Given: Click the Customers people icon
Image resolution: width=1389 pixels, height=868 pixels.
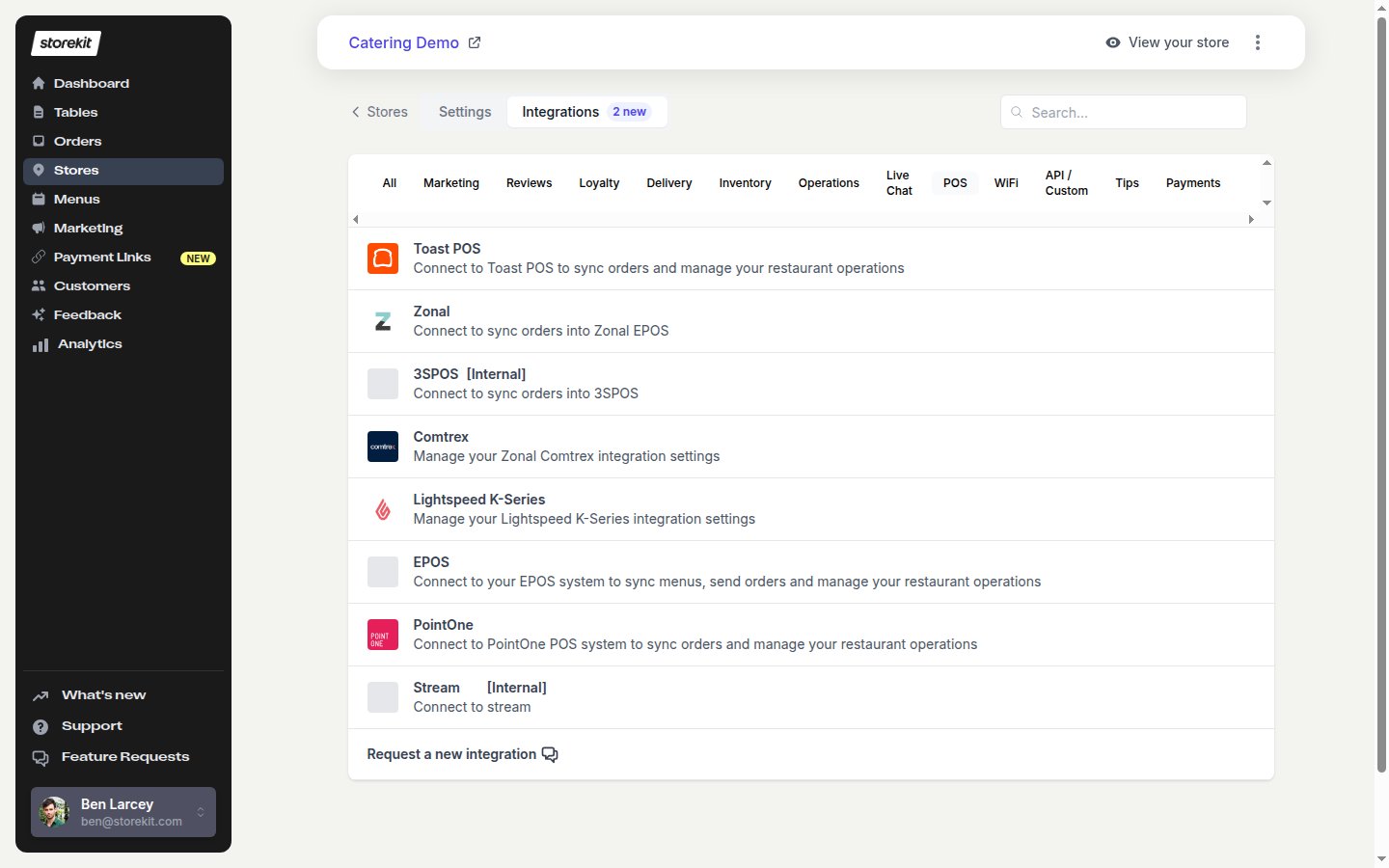Looking at the screenshot, I should [x=39, y=285].
